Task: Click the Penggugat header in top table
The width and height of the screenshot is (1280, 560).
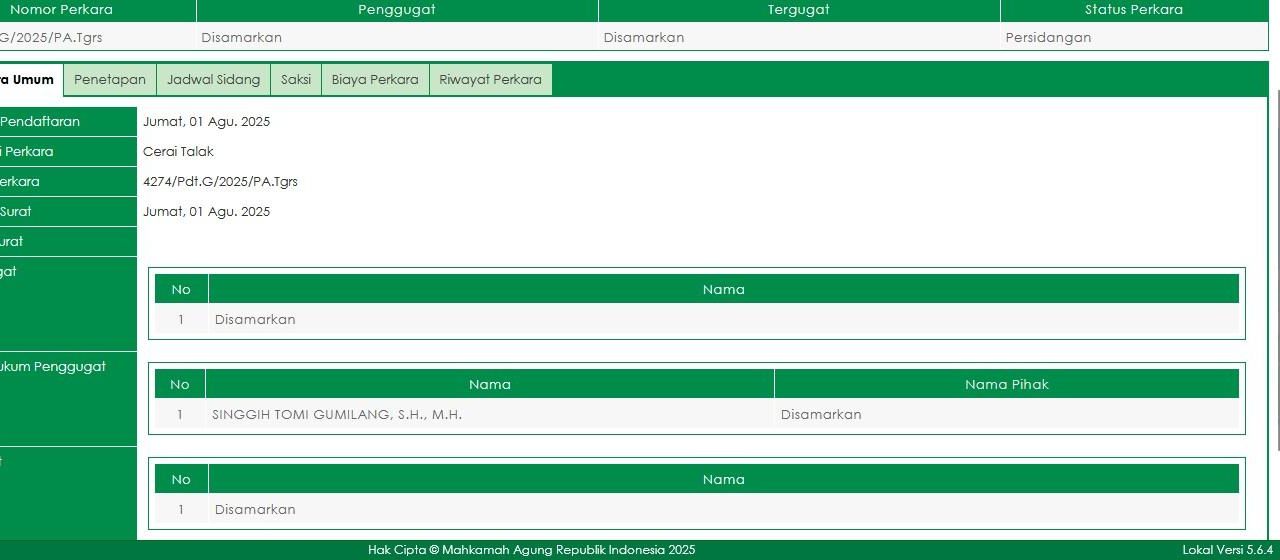Action: [397, 10]
